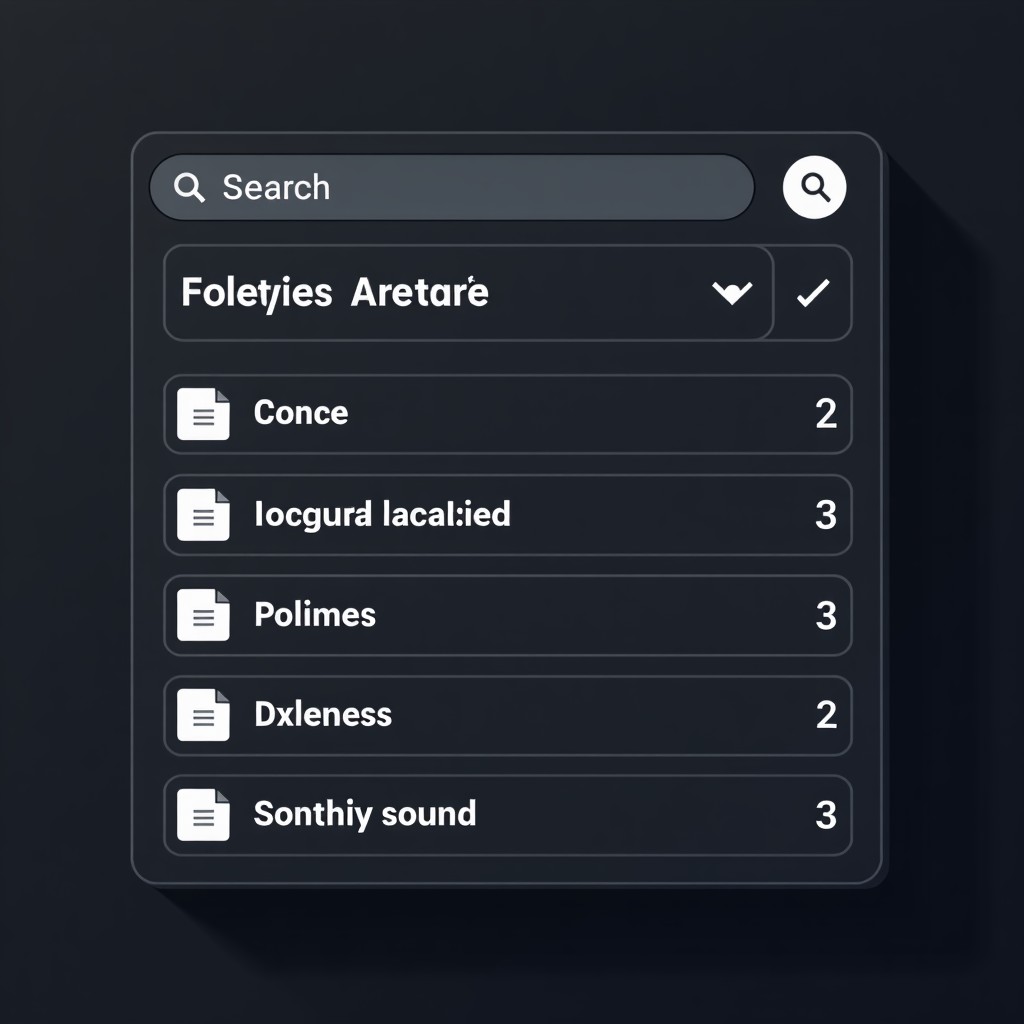
Task: Expand the chevron arrow in the filter bar
Action: click(731, 292)
